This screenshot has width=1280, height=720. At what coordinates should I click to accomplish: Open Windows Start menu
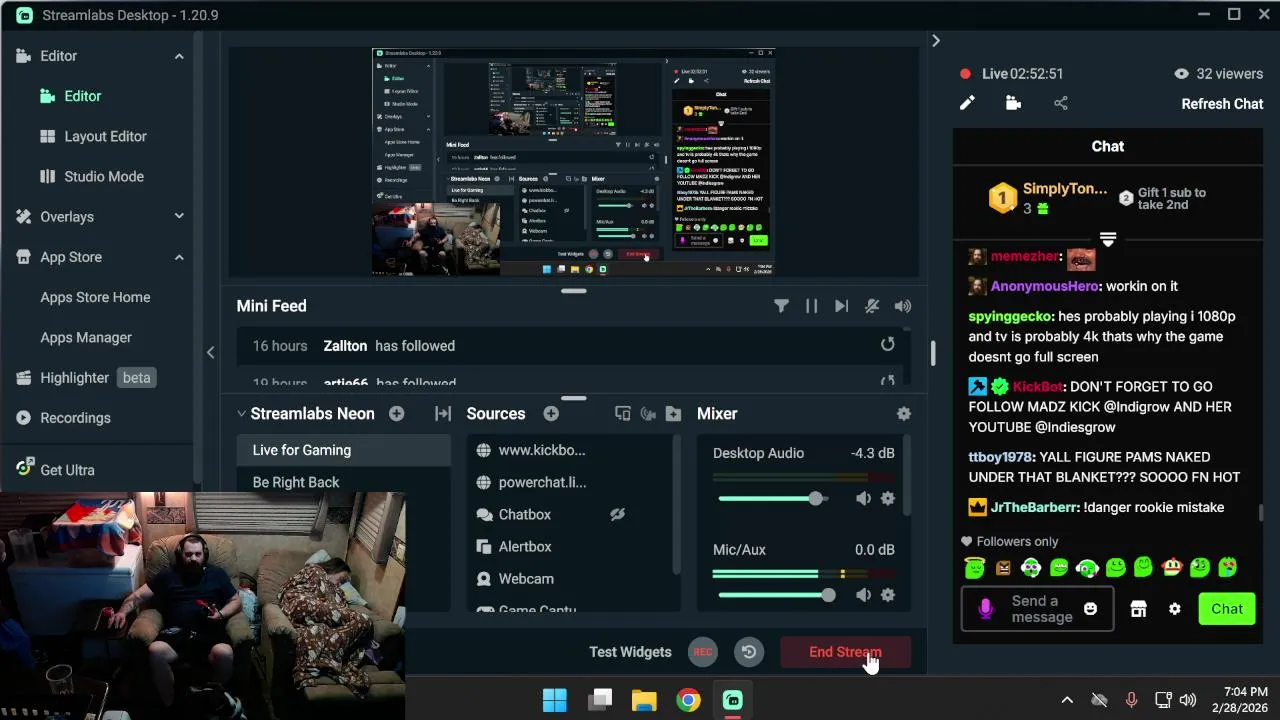click(555, 700)
